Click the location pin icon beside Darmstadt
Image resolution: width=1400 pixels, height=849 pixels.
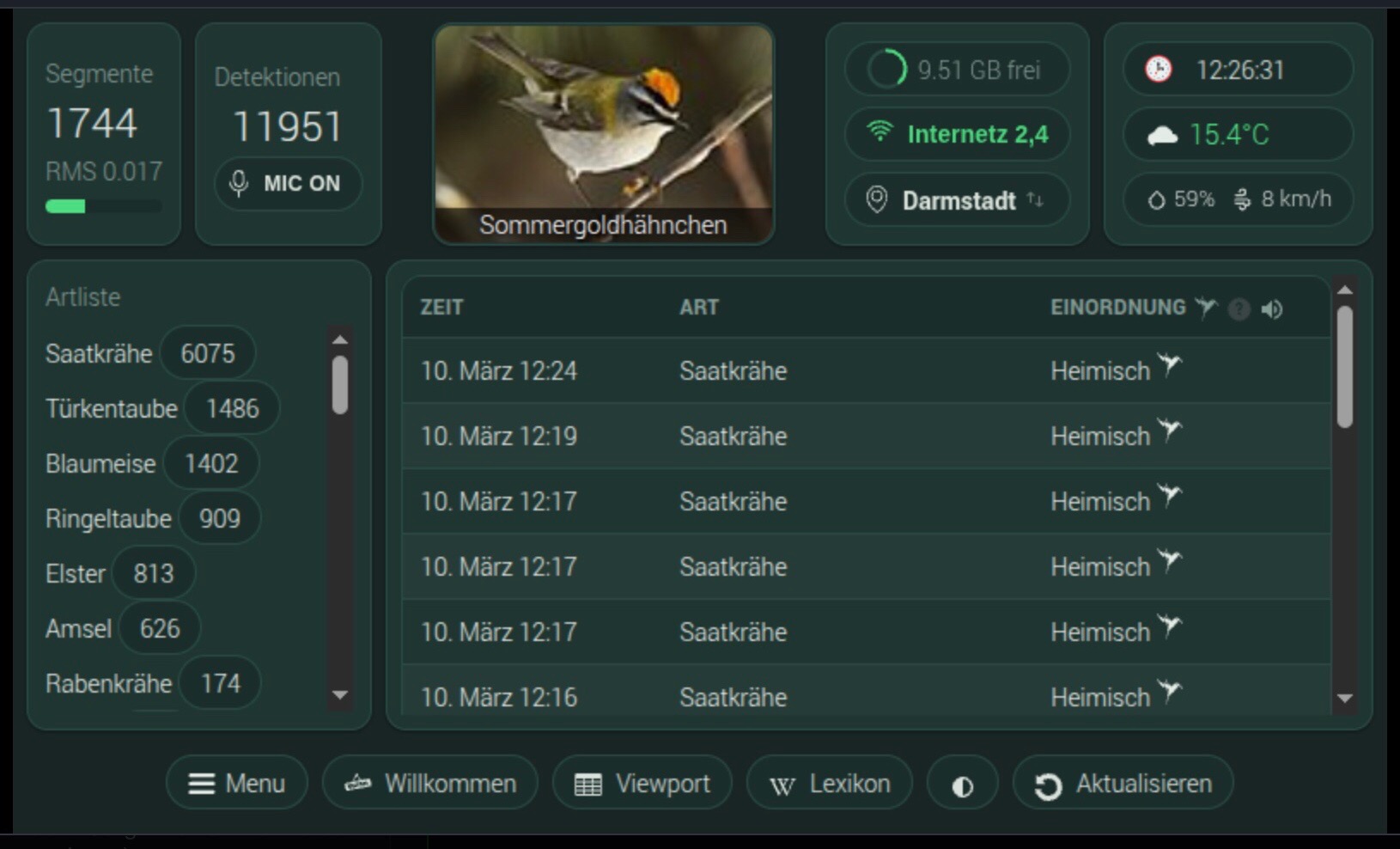click(x=876, y=200)
